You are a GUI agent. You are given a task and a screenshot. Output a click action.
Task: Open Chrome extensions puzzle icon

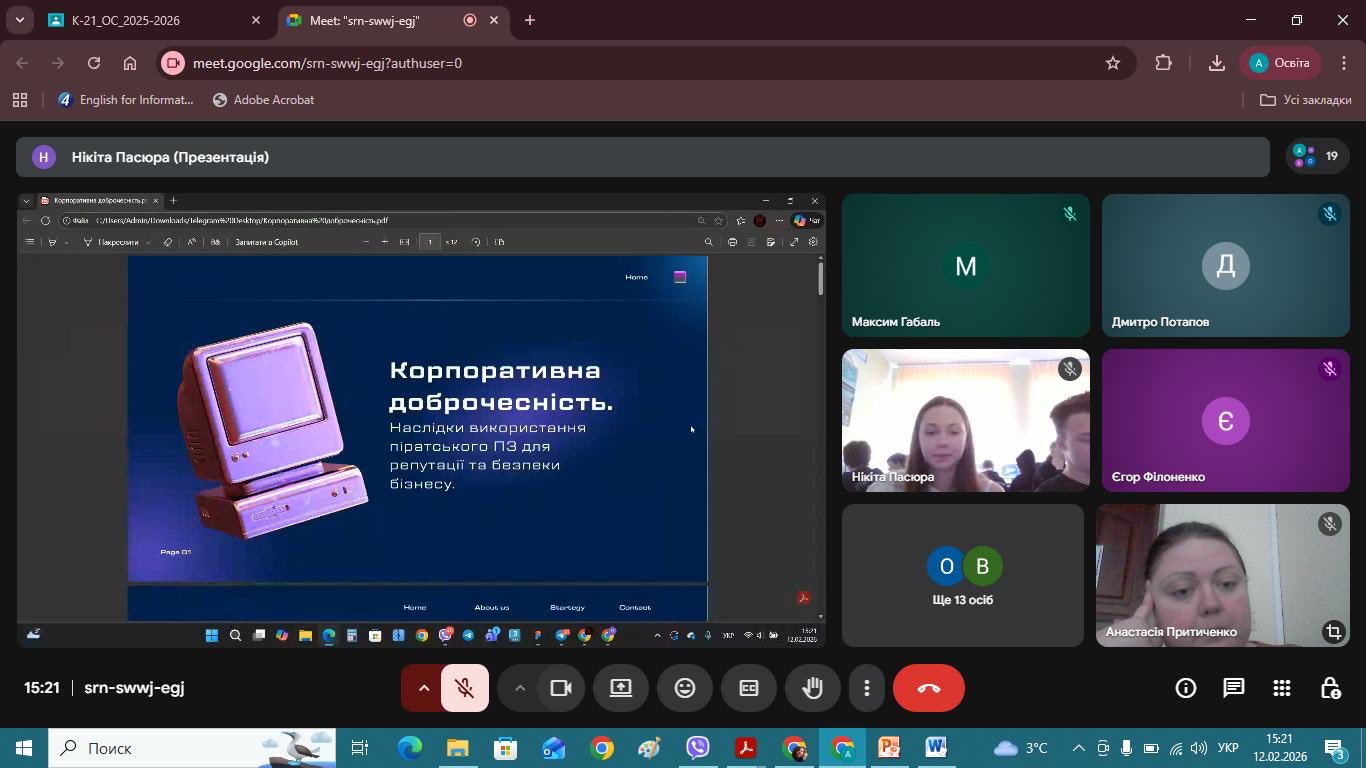pyautogui.click(x=1163, y=63)
